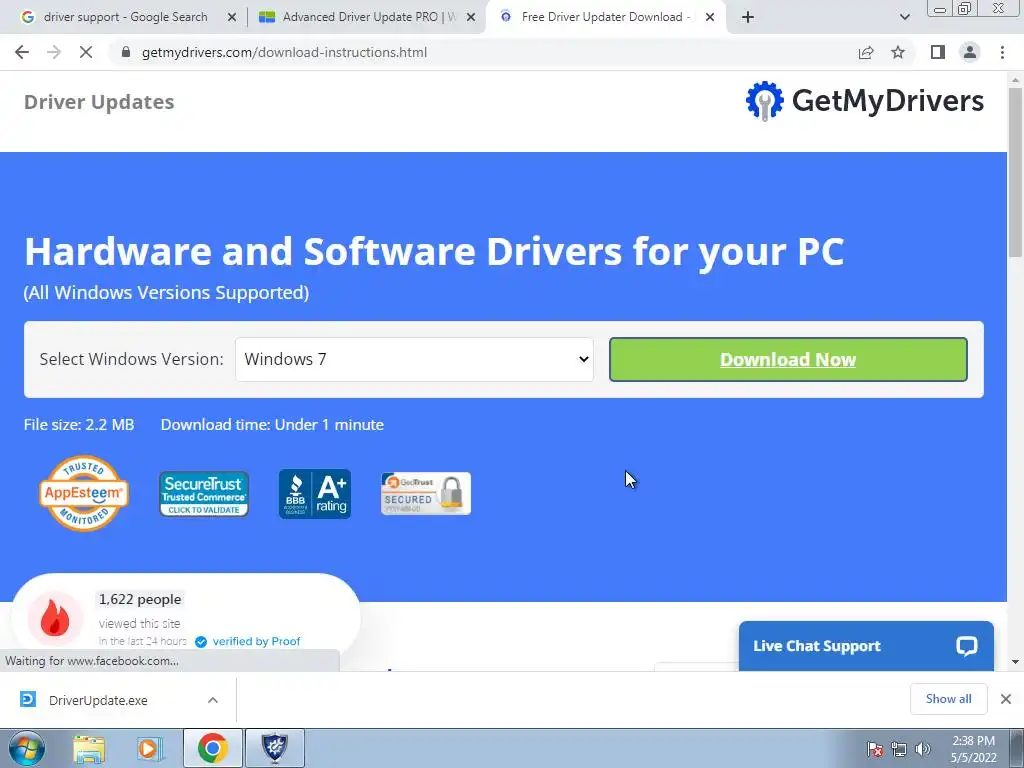
Task: Bookmark this page with the star icon
Action: coord(898,52)
